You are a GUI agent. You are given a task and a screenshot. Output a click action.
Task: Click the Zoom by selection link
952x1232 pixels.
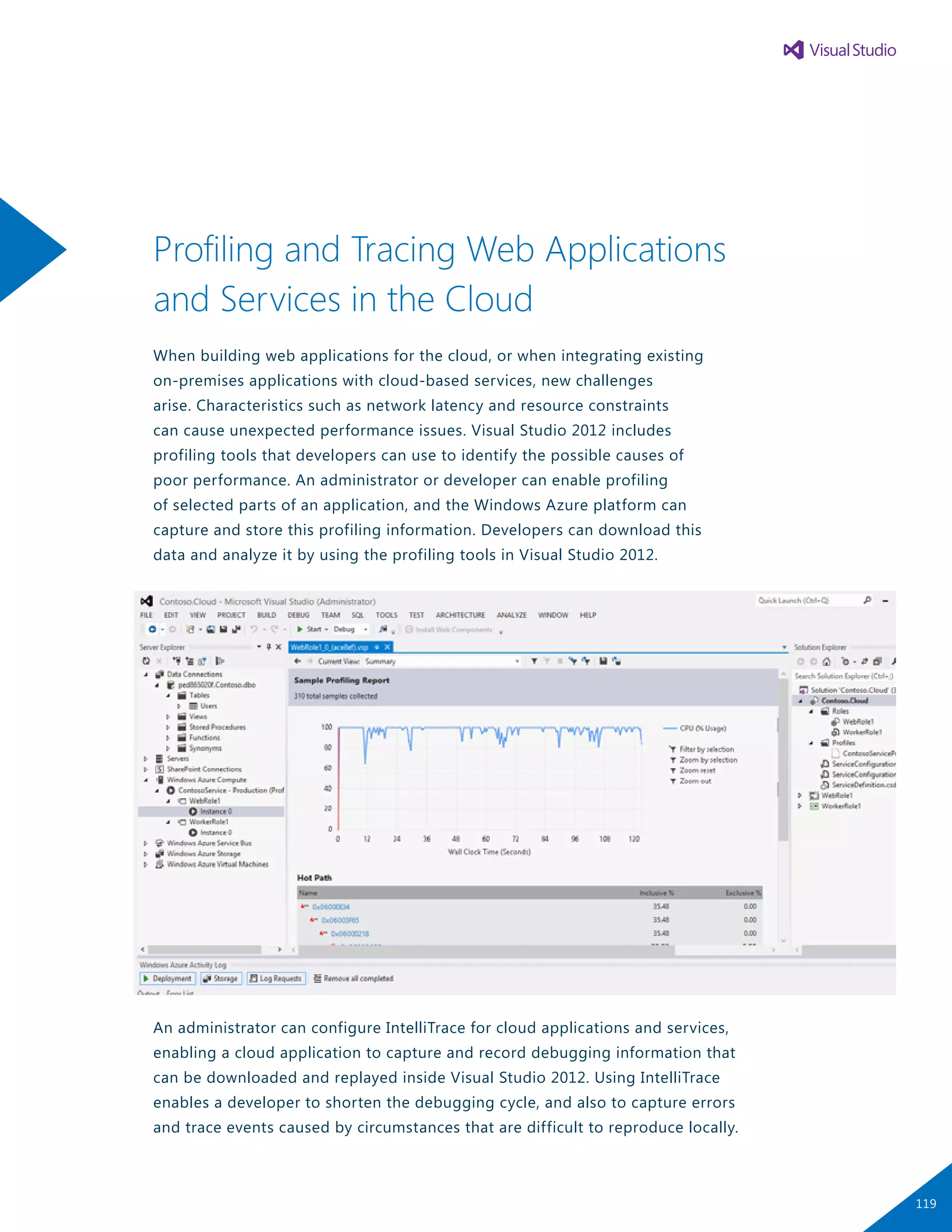[x=708, y=761]
